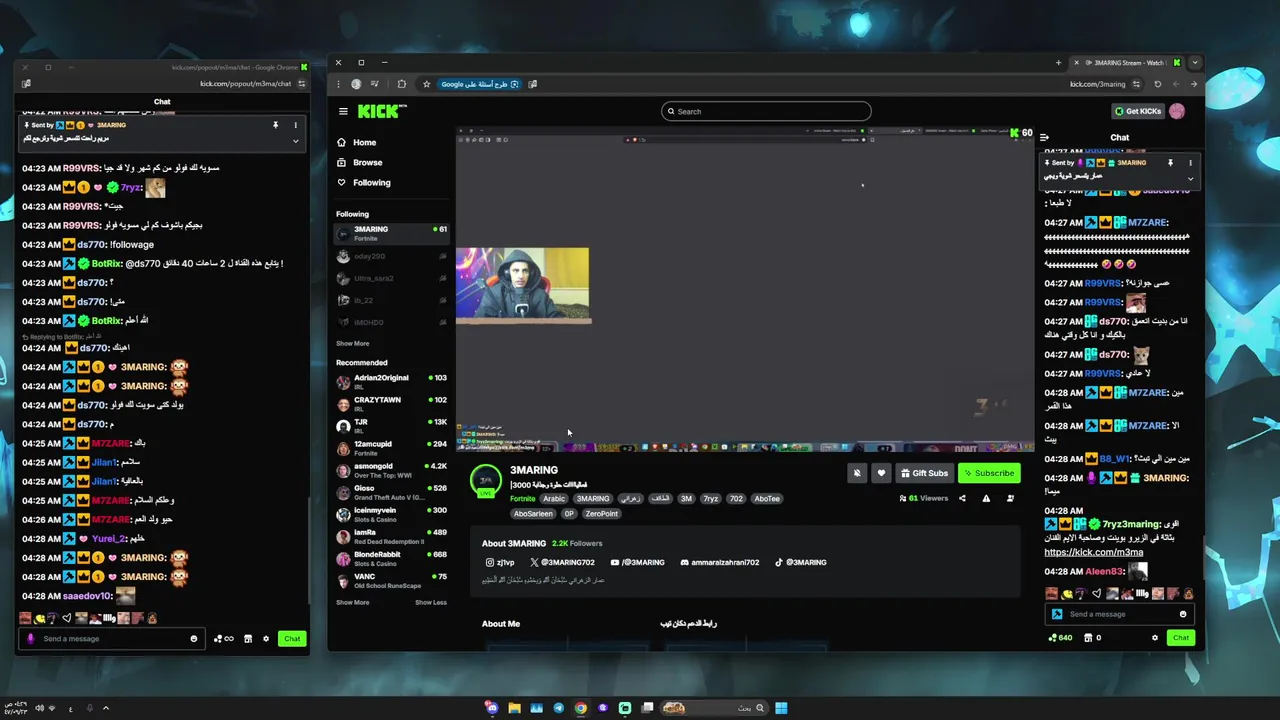
Task: Share the 3MARING stream
Action: tap(962, 498)
